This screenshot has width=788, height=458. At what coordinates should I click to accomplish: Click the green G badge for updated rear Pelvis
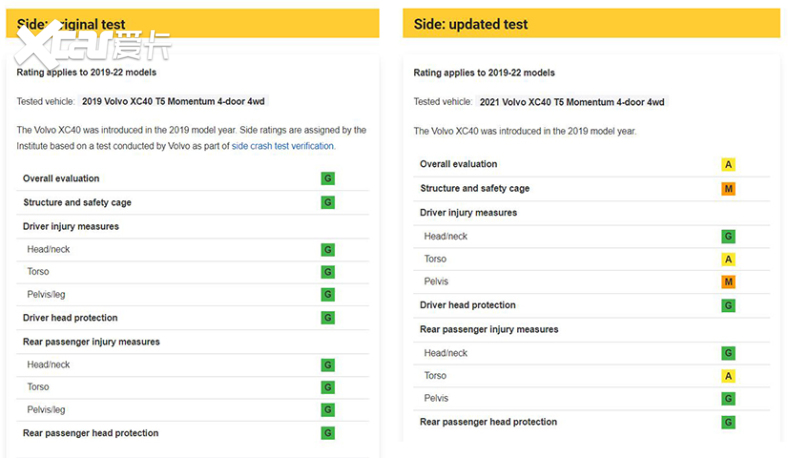tap(728, 399)
